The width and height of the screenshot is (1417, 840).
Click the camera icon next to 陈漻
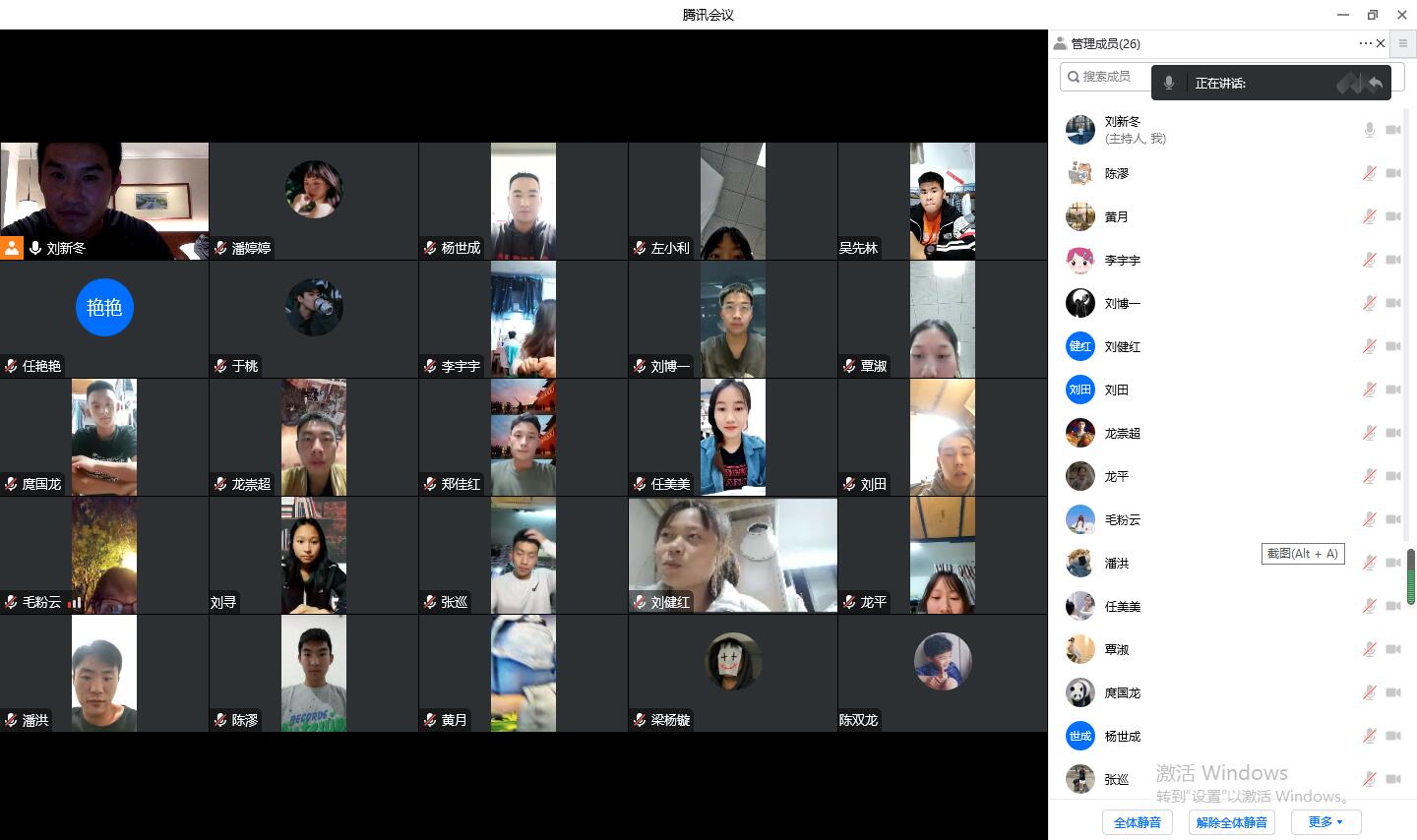point(1392,173)
